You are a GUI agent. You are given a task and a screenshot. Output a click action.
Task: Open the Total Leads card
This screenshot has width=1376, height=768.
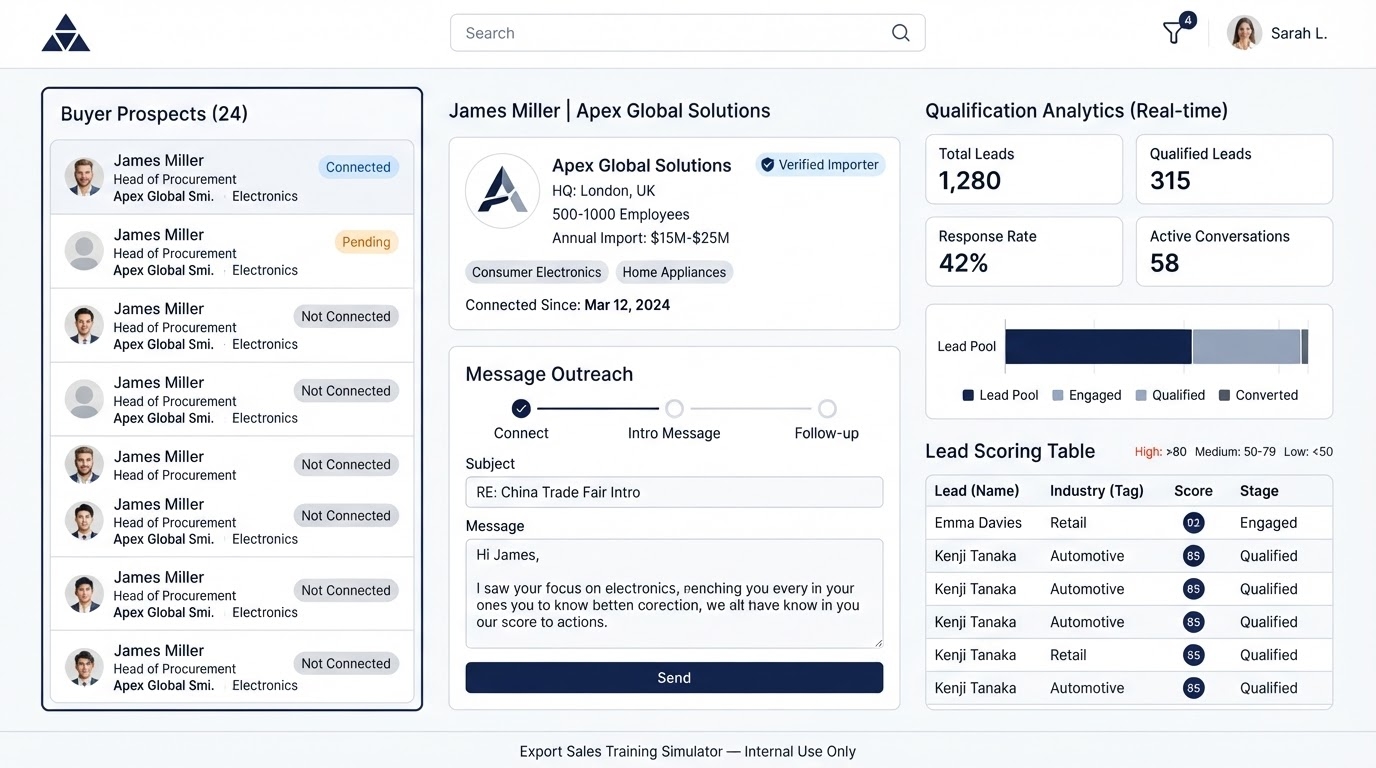coord(1024,169)
